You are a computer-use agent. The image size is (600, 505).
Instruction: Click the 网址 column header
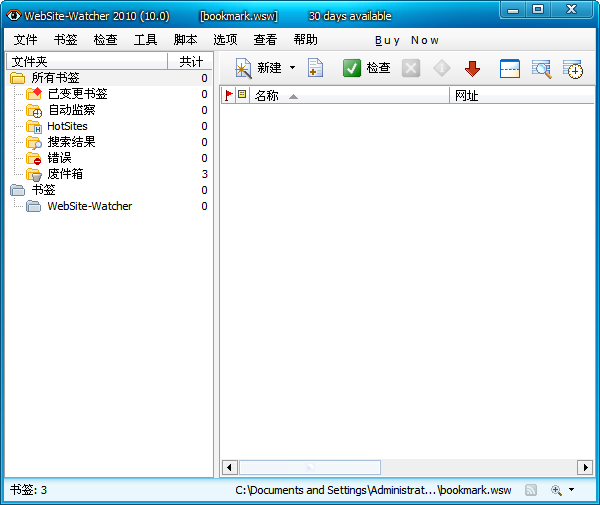click(522, 95)
